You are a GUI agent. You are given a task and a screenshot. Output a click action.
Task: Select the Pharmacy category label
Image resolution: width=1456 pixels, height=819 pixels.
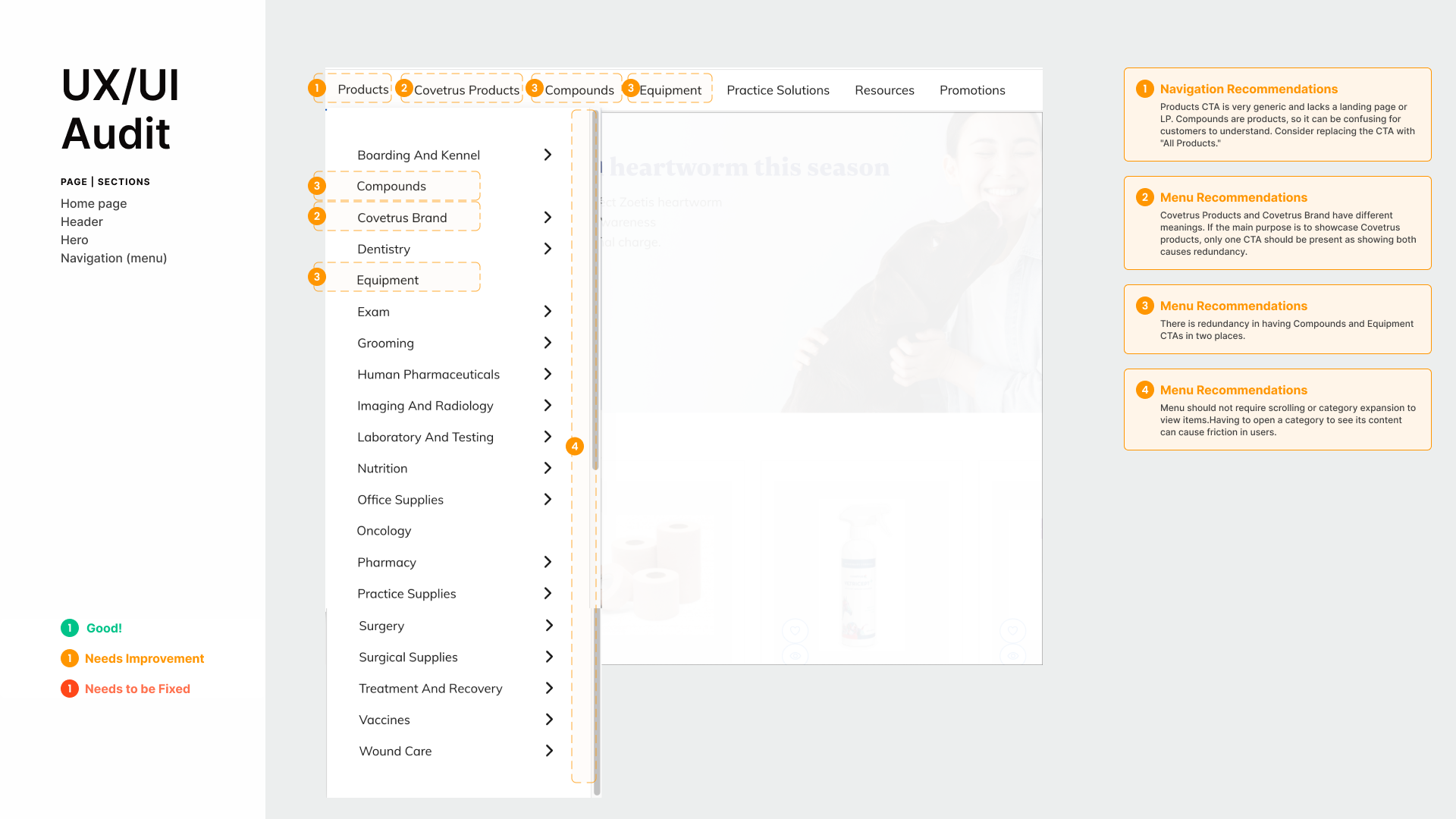[387, 563]
